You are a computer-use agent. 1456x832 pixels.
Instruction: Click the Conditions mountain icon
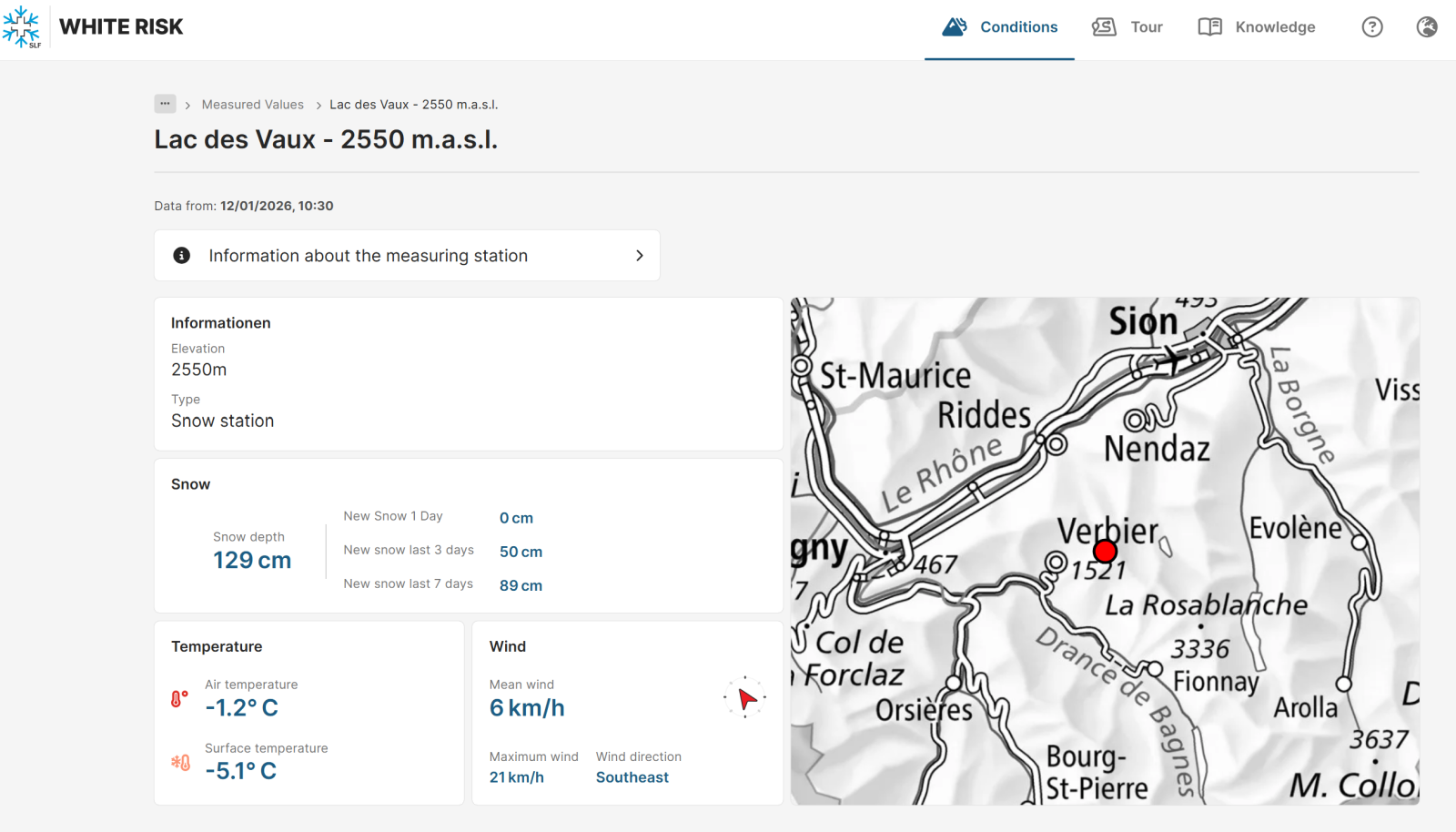click(x=954, y=27)
